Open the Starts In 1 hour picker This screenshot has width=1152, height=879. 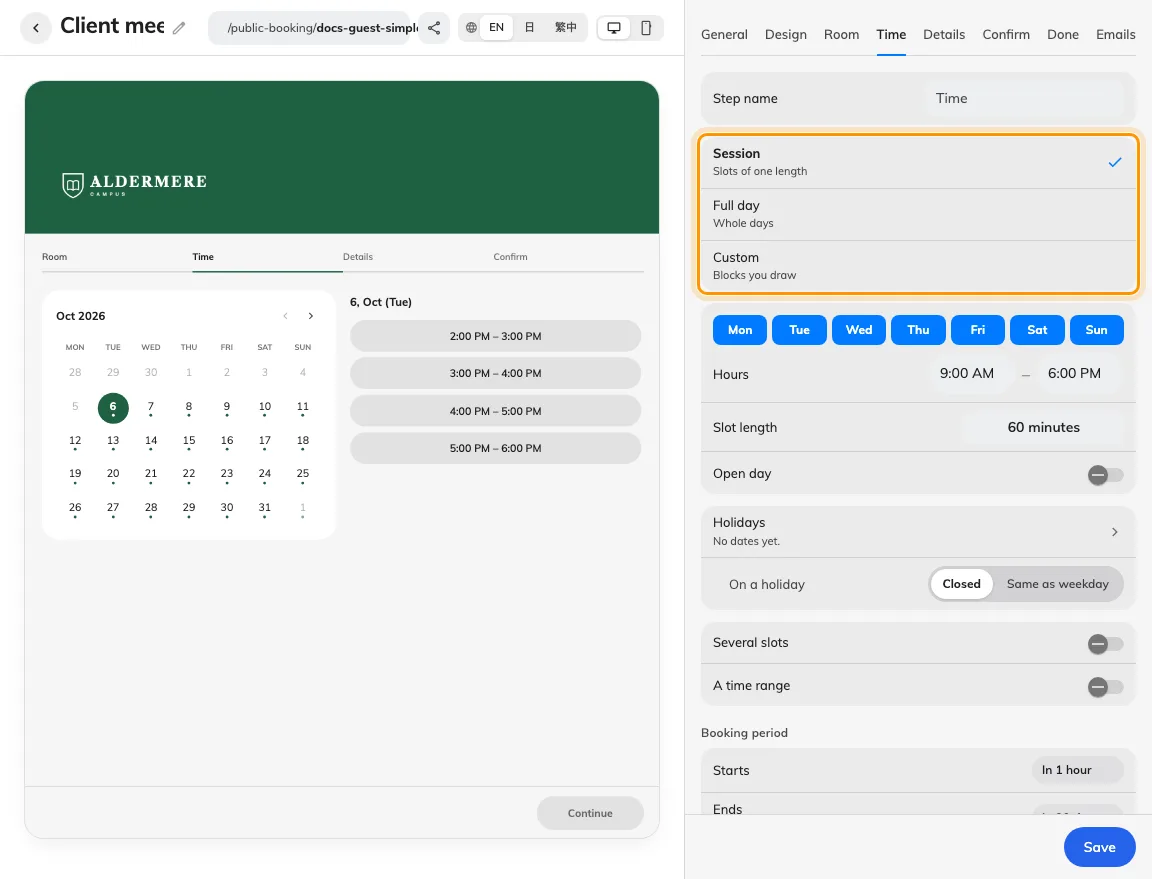coord(1077,770)
